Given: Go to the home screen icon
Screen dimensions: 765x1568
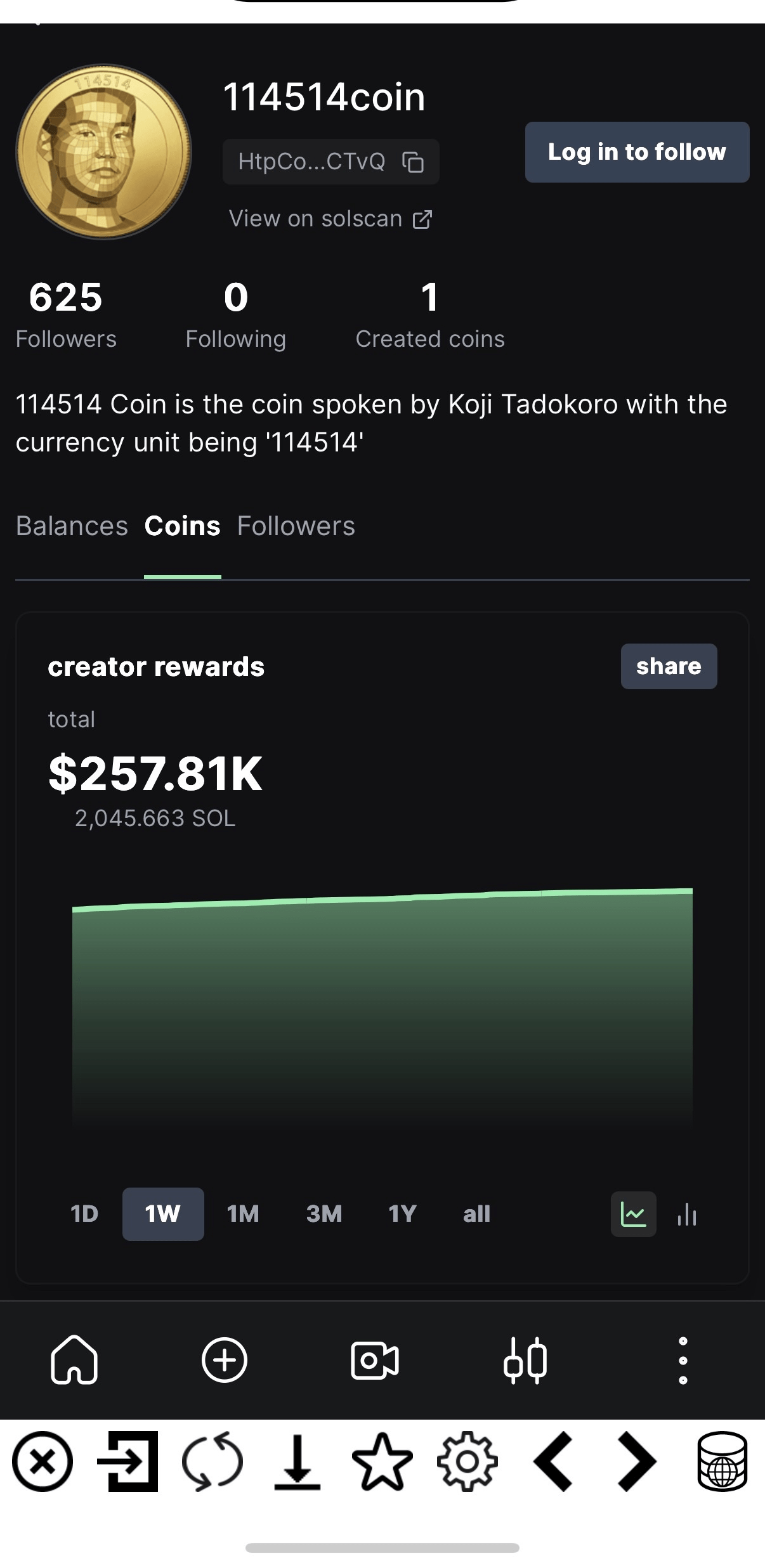Looking at the screenshot, I should [x=74, y=1360].
